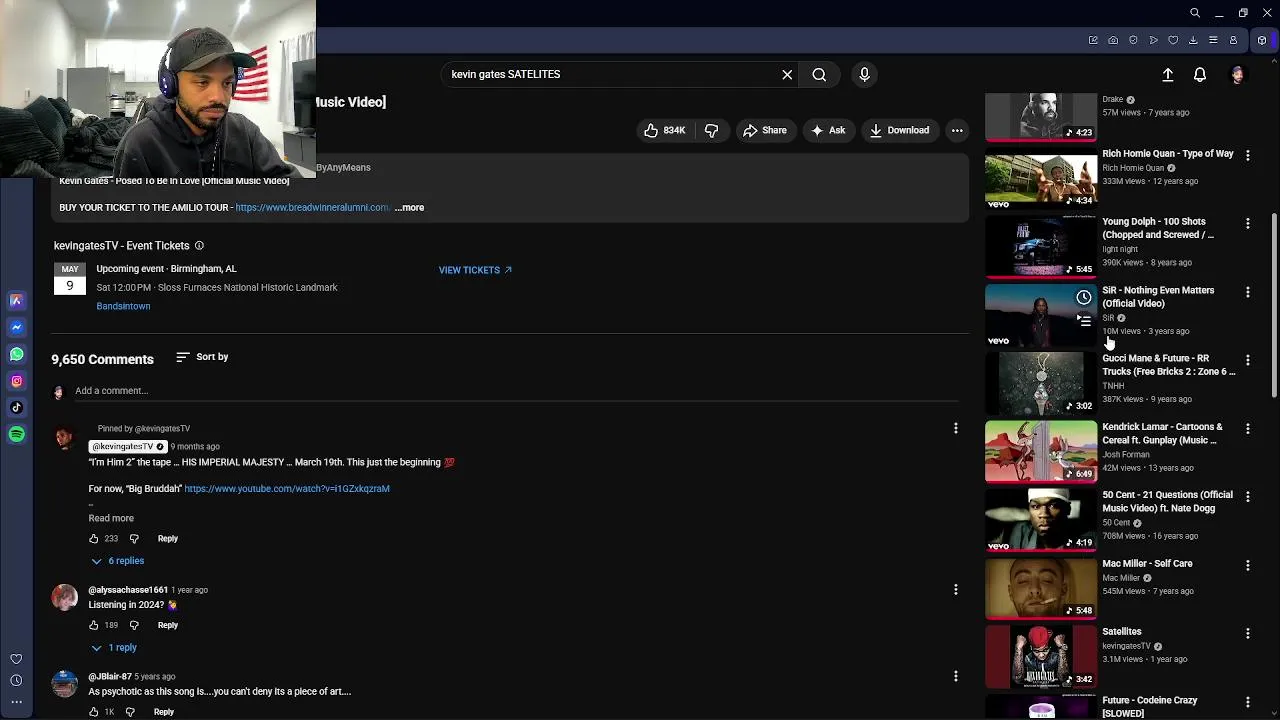1280x720 pixels.
Task: Open YouTube notifications bell
Action: tap(1200, 75)
